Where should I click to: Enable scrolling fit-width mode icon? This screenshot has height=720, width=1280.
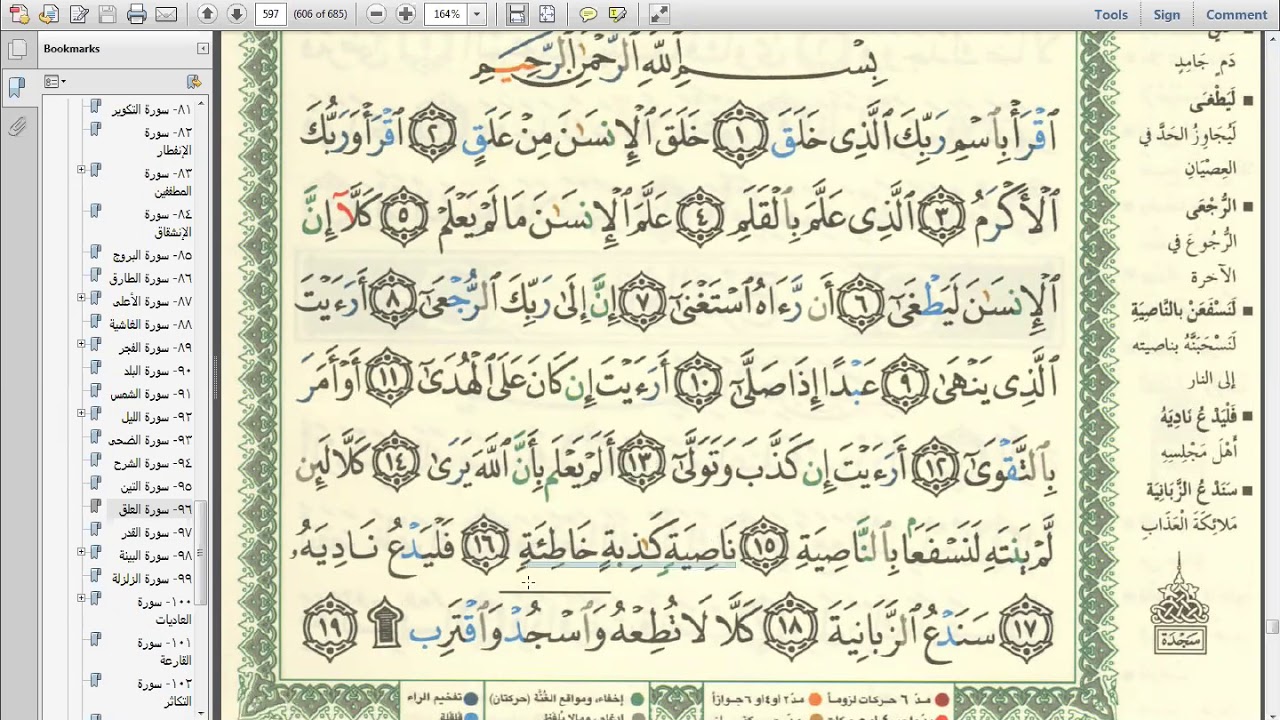pos(517,14)
